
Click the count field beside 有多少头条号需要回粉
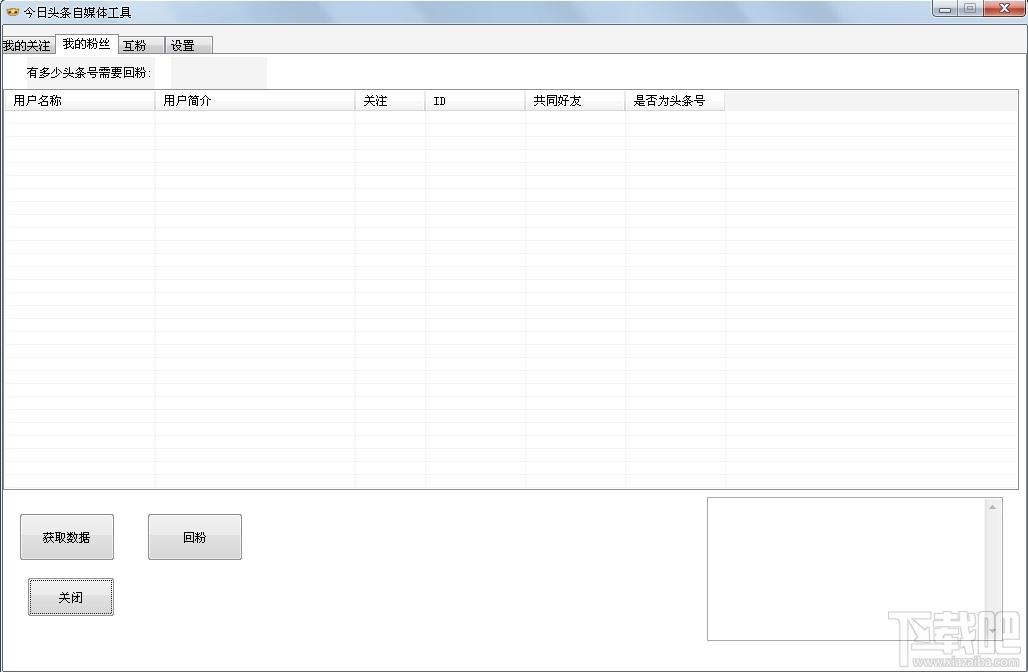pyautogui.click(x=219, y=73)
